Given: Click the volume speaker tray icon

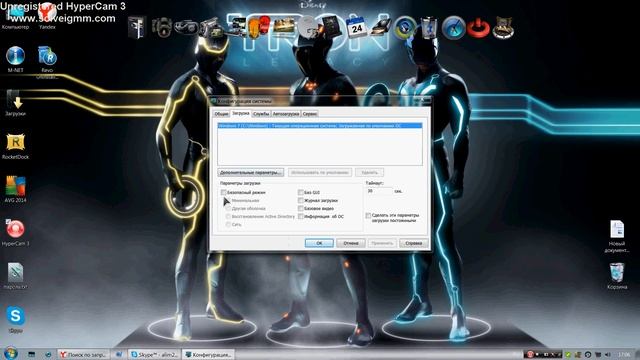Looking at the screenshot, I should click(607, 355).
